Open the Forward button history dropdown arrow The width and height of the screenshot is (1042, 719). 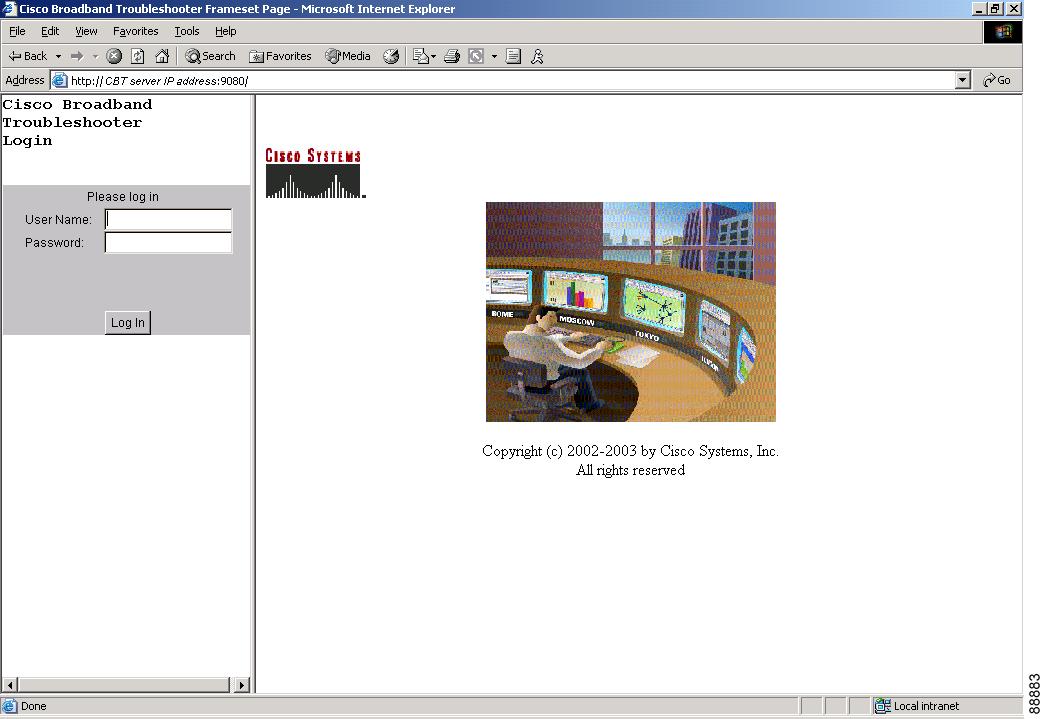95,56
